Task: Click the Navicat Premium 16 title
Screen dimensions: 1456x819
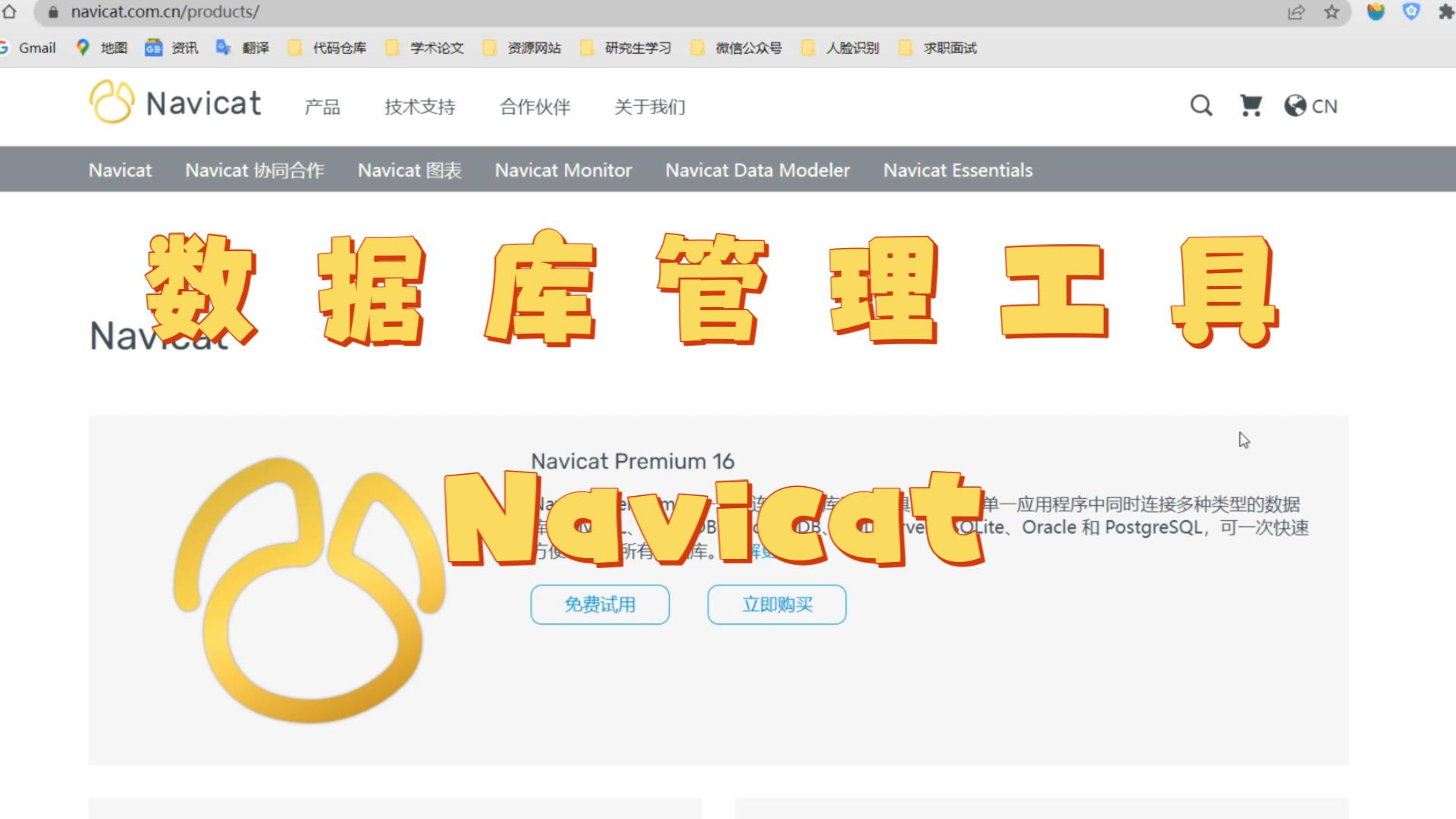Action: coord(632,461)
